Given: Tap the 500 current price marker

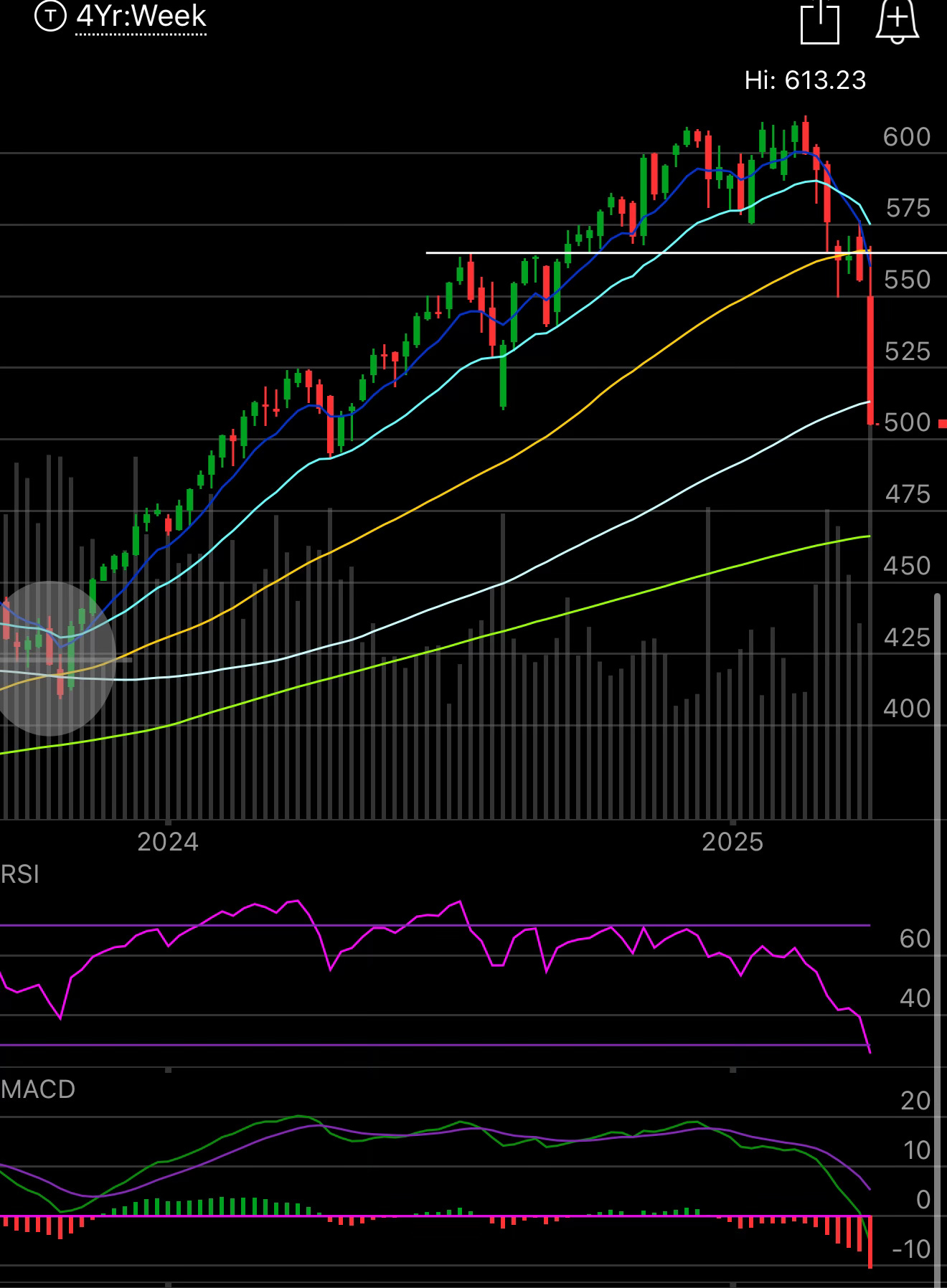Looking at the screenshot, I should tap(908, 422).
